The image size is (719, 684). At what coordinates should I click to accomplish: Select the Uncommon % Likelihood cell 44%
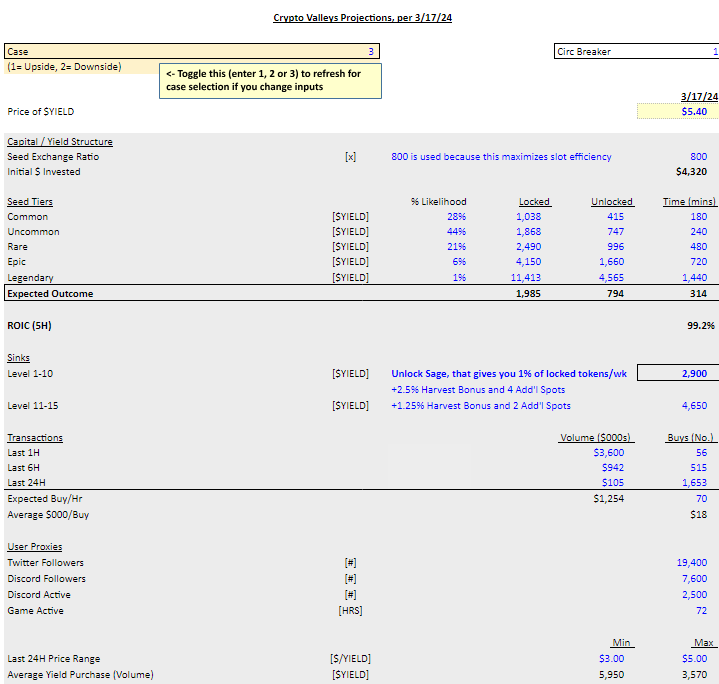[457, 232]
